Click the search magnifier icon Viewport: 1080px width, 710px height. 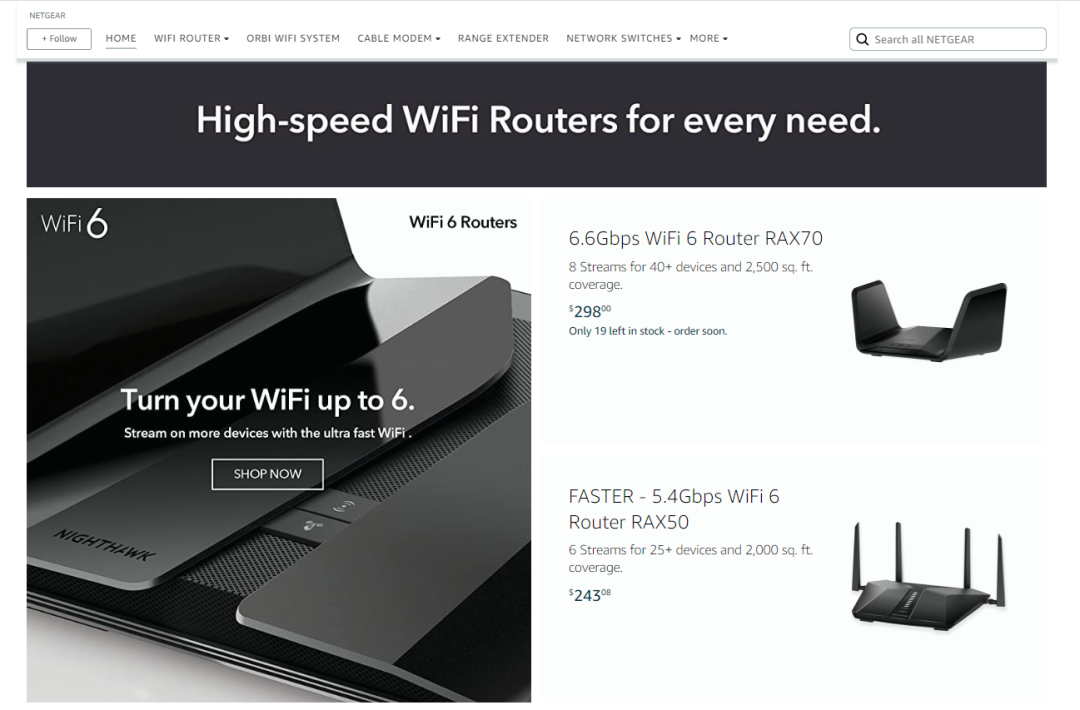click(x=862, y=39)
